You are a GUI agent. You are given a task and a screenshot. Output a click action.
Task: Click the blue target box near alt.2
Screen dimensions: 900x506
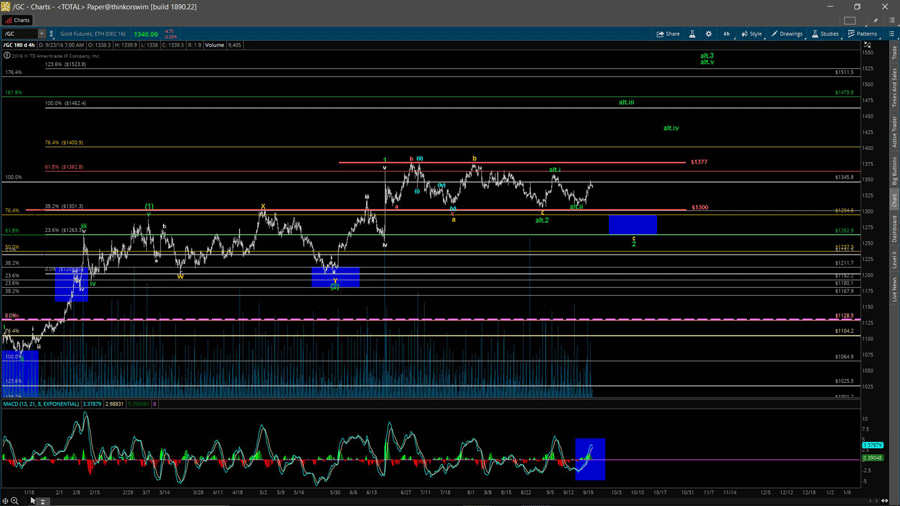pyautogui.click(x=632, y=224)
